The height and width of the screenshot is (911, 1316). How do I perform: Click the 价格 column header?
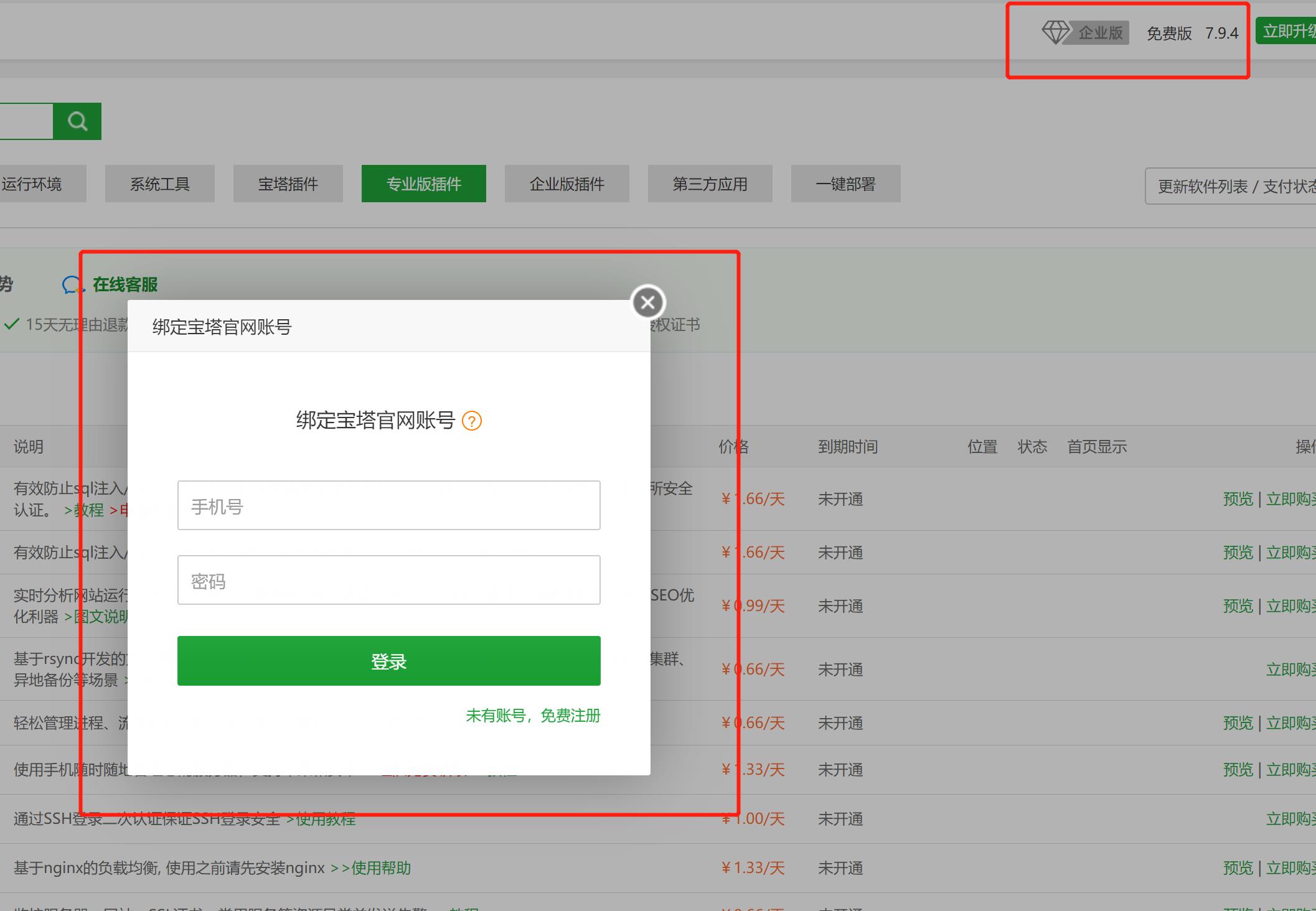click(x=733, y=447)
